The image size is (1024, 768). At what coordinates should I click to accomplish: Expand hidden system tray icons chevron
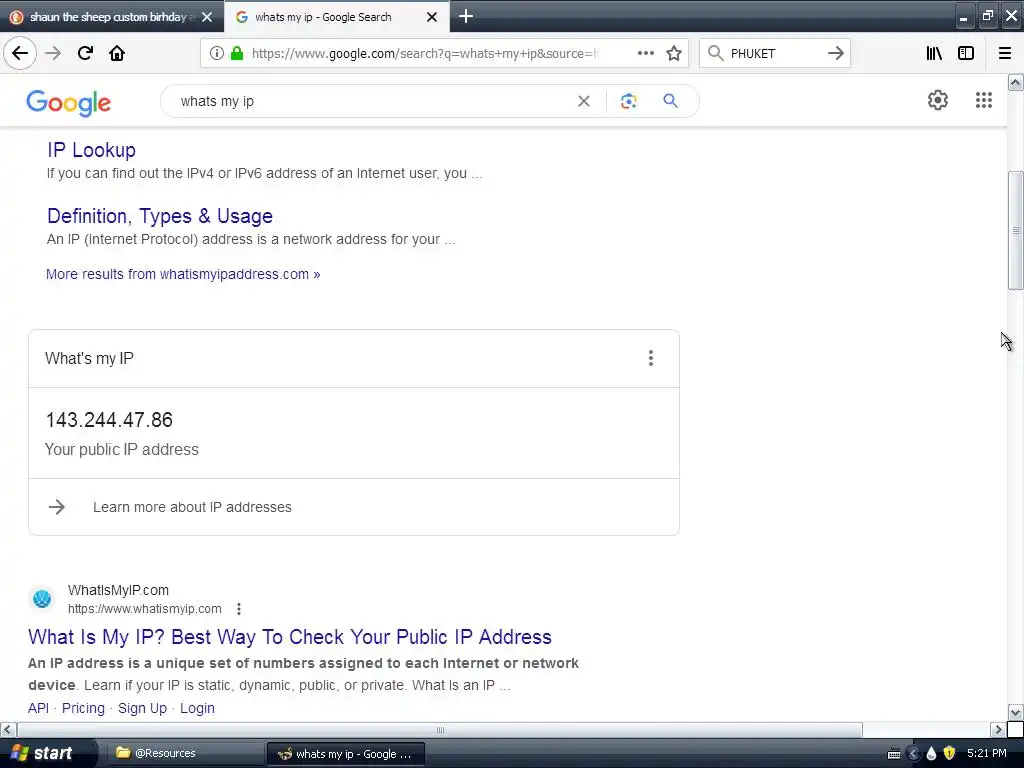coord(913,754)
